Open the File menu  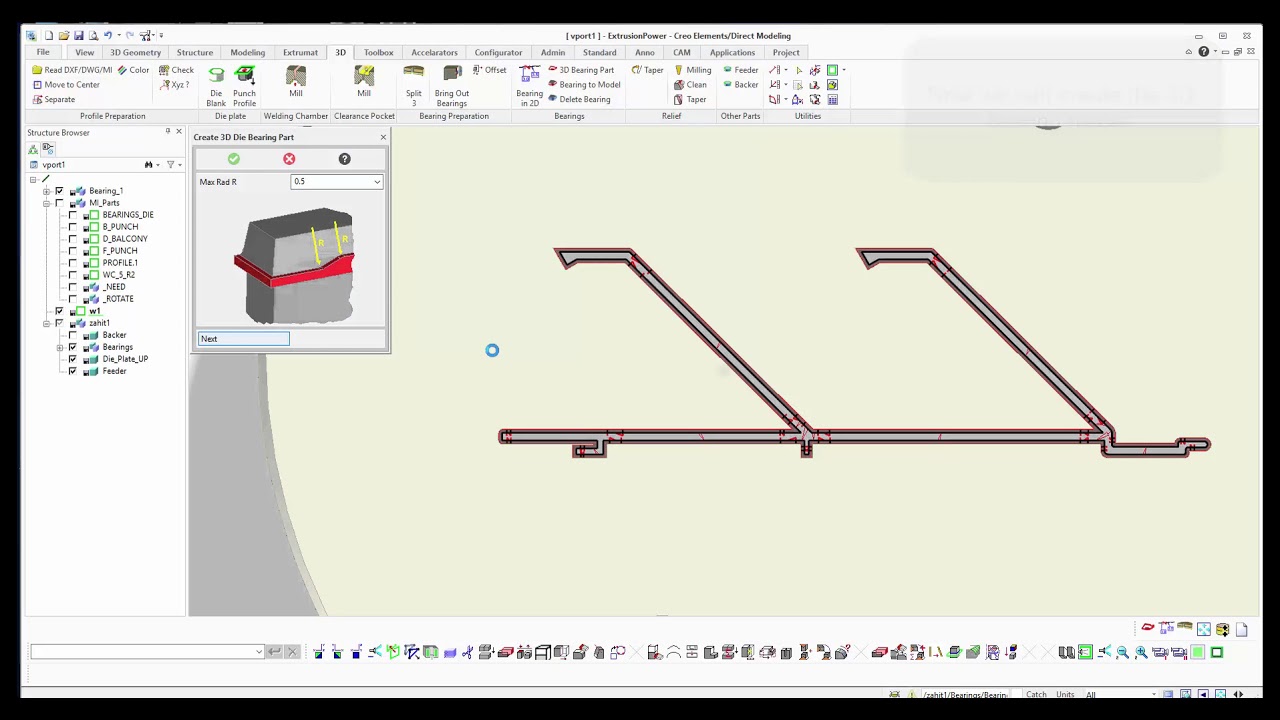point(43,52)
